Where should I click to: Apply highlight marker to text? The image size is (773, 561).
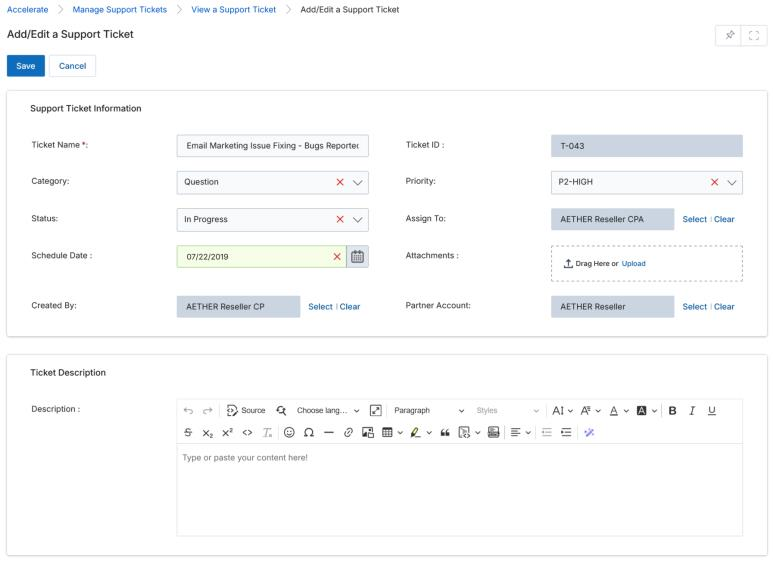tap(416, 433)
